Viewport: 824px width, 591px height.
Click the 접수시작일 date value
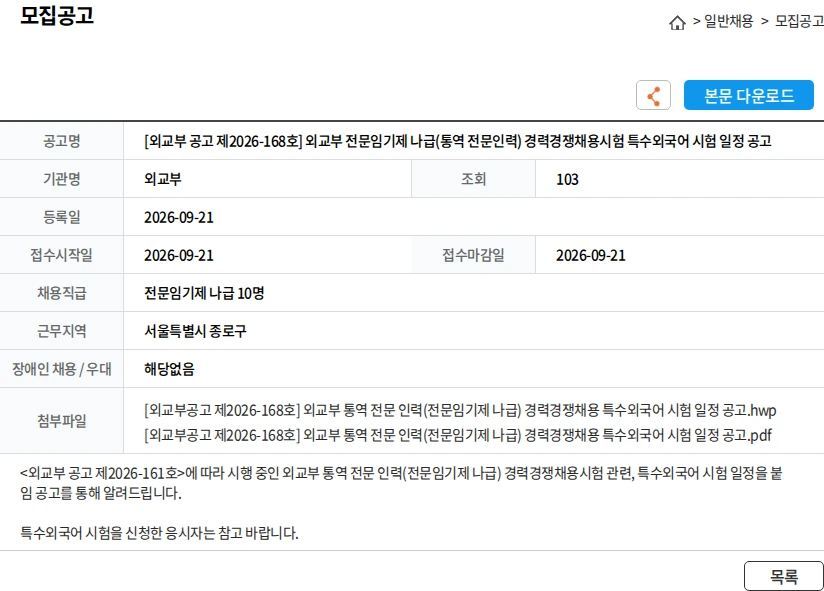click(x=179, y=255)
